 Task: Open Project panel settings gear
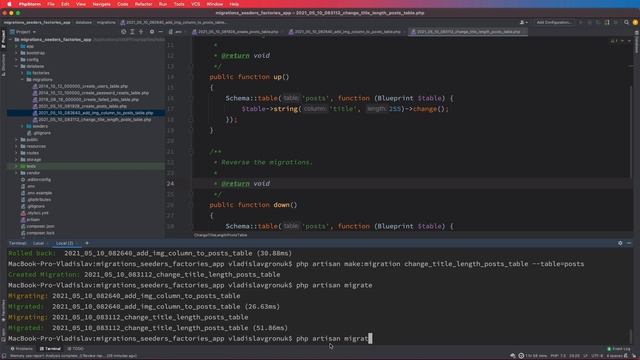[x=152, y=32]
